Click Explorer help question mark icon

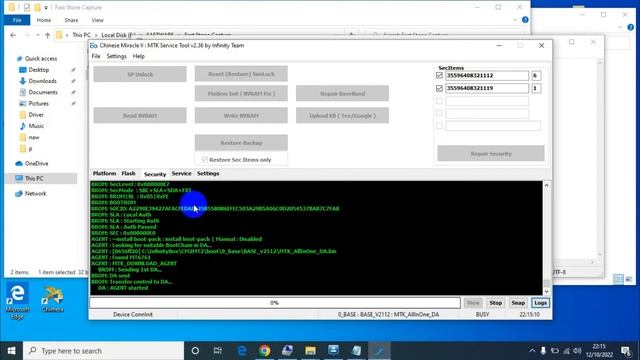525,20
